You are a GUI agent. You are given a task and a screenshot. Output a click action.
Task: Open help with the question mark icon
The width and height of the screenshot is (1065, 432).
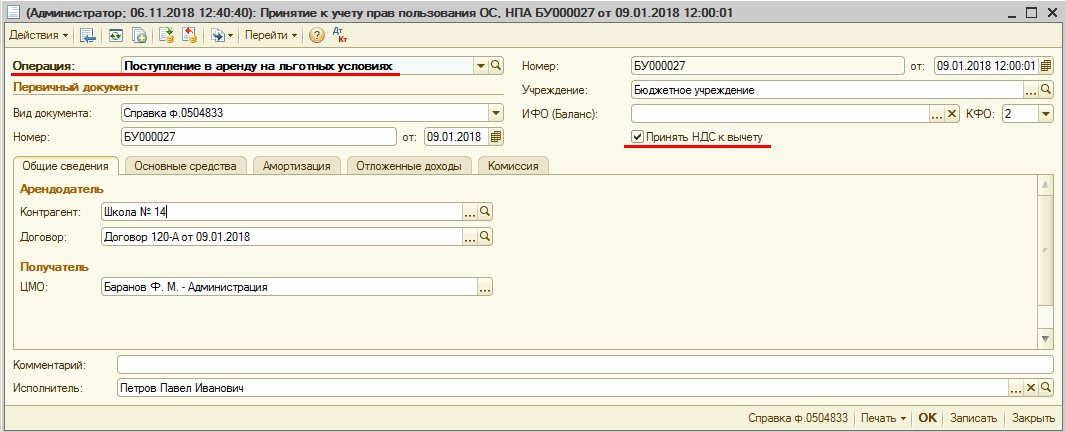(x=317, y=35)
